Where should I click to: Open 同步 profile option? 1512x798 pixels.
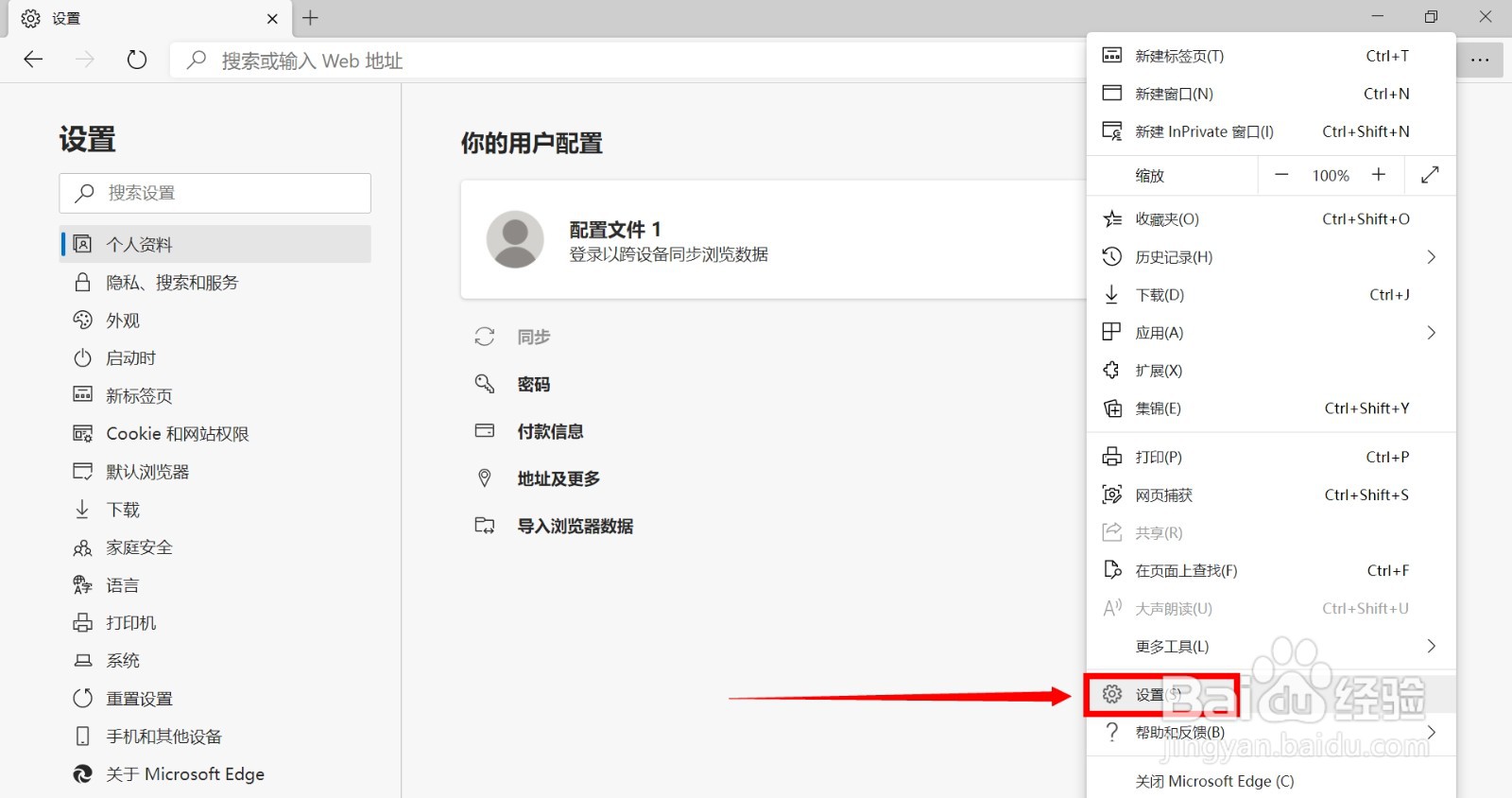(533, 337)
